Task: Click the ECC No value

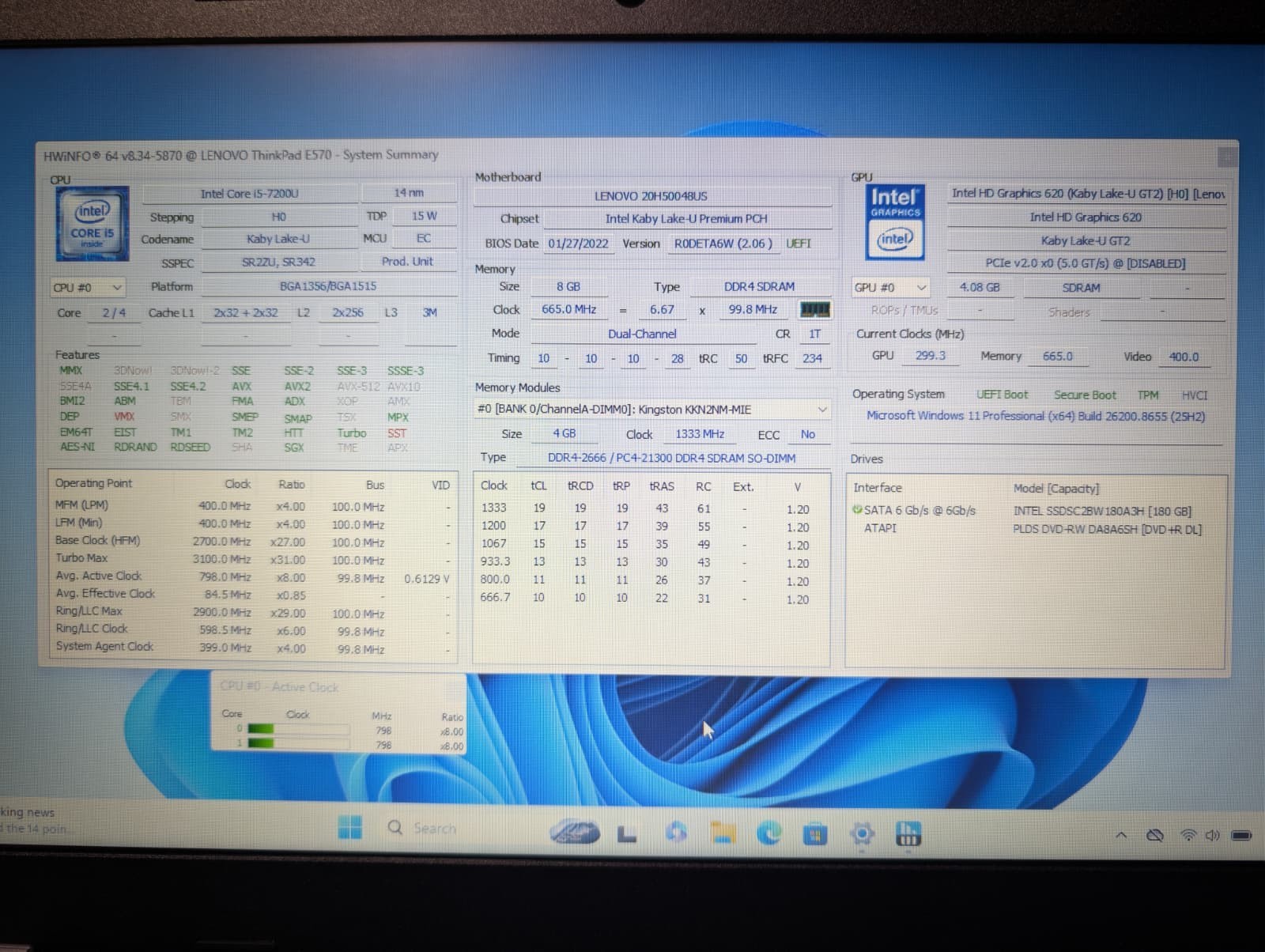Action: point(807,434)
